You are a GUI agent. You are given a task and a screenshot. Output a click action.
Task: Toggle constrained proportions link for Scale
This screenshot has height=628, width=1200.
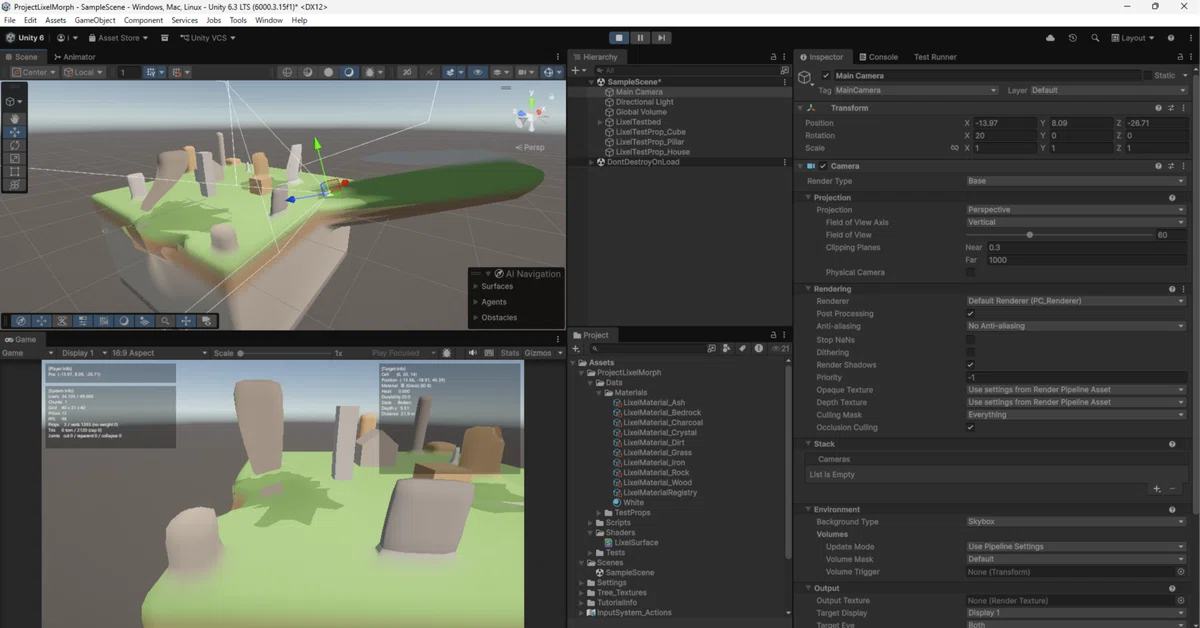954,148
